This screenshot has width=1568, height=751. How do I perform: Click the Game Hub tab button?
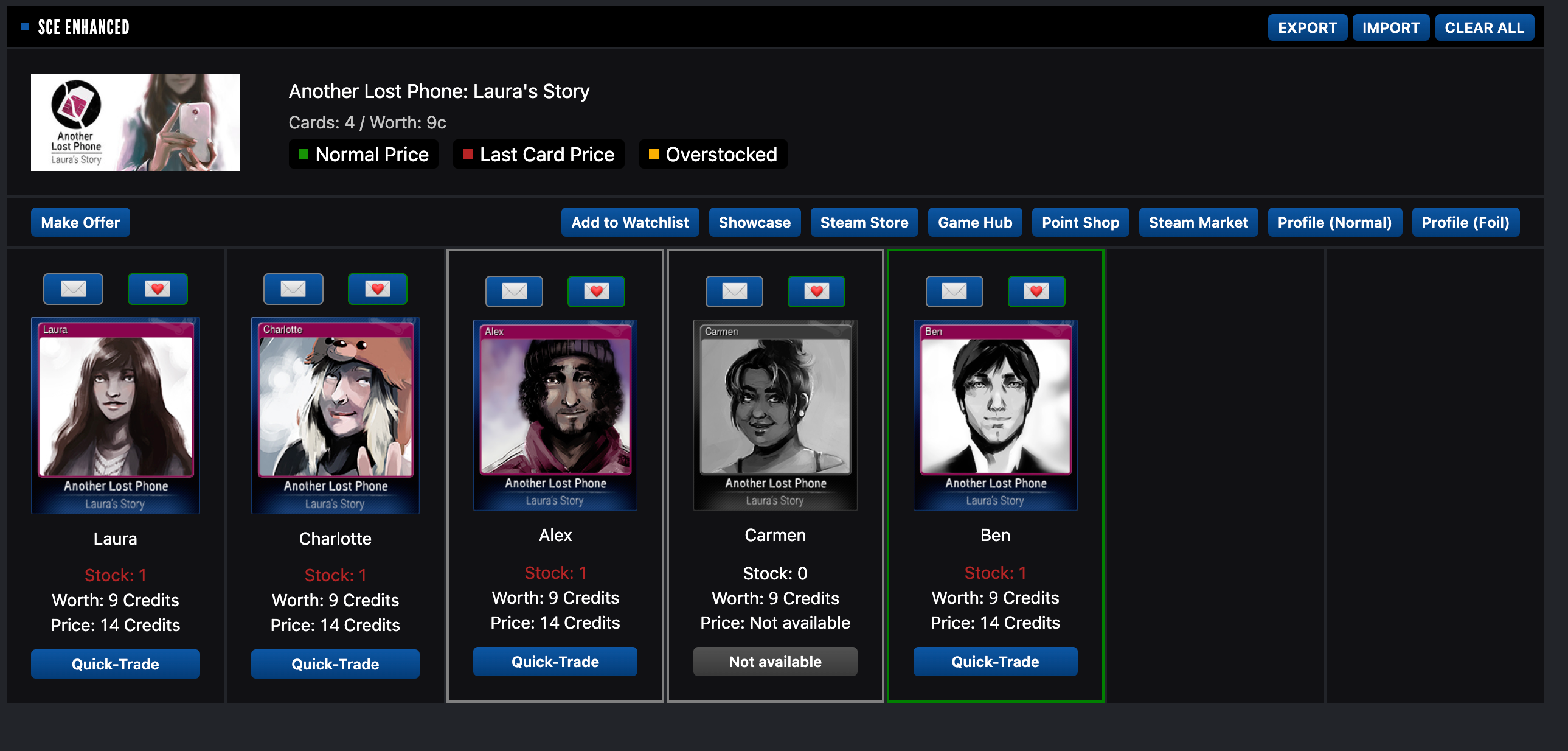click(975, 222)
